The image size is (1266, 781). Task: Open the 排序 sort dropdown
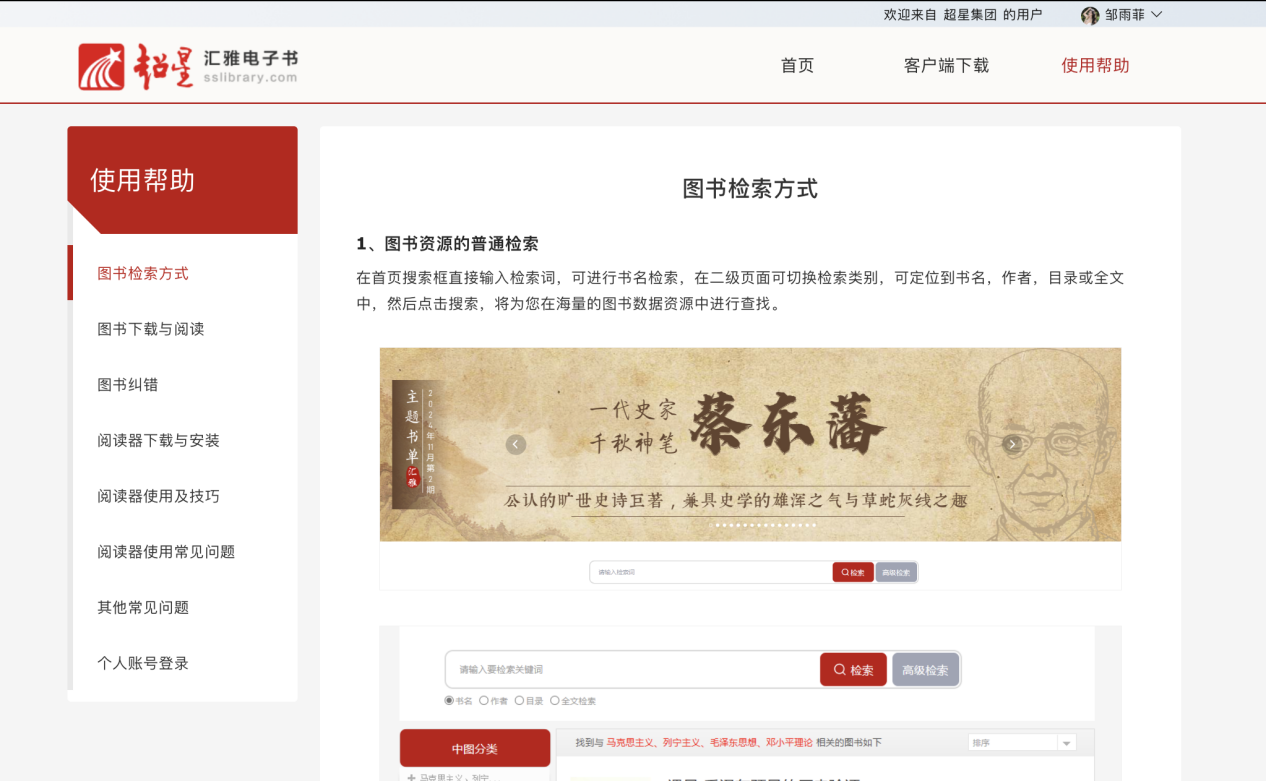(x=1021, y=743)
